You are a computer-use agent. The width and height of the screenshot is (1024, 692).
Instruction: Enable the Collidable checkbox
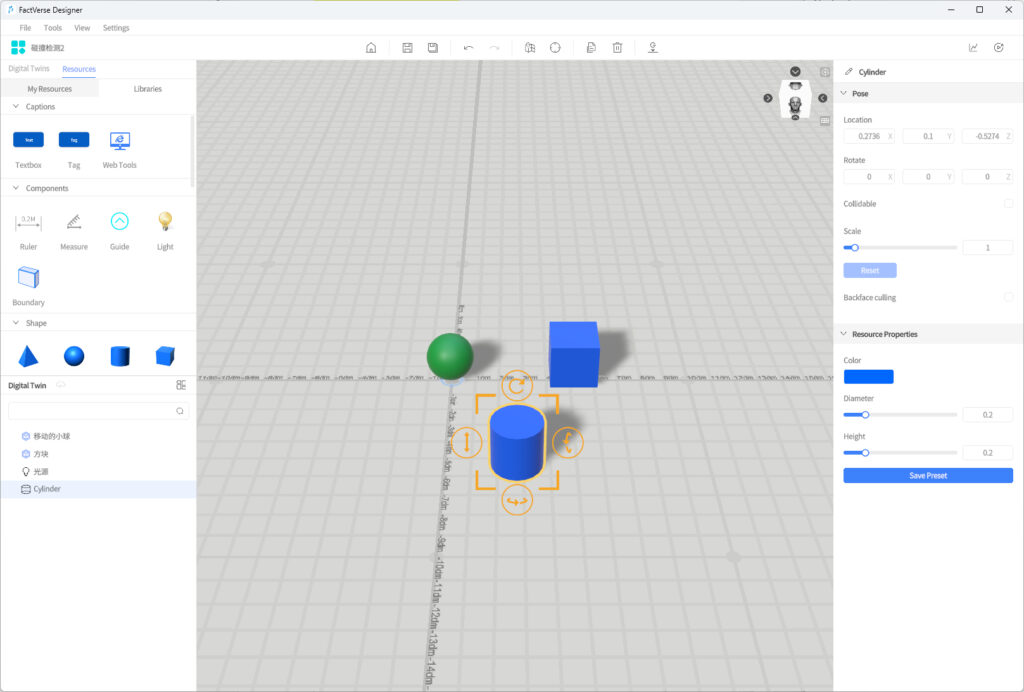[1008, 204]
